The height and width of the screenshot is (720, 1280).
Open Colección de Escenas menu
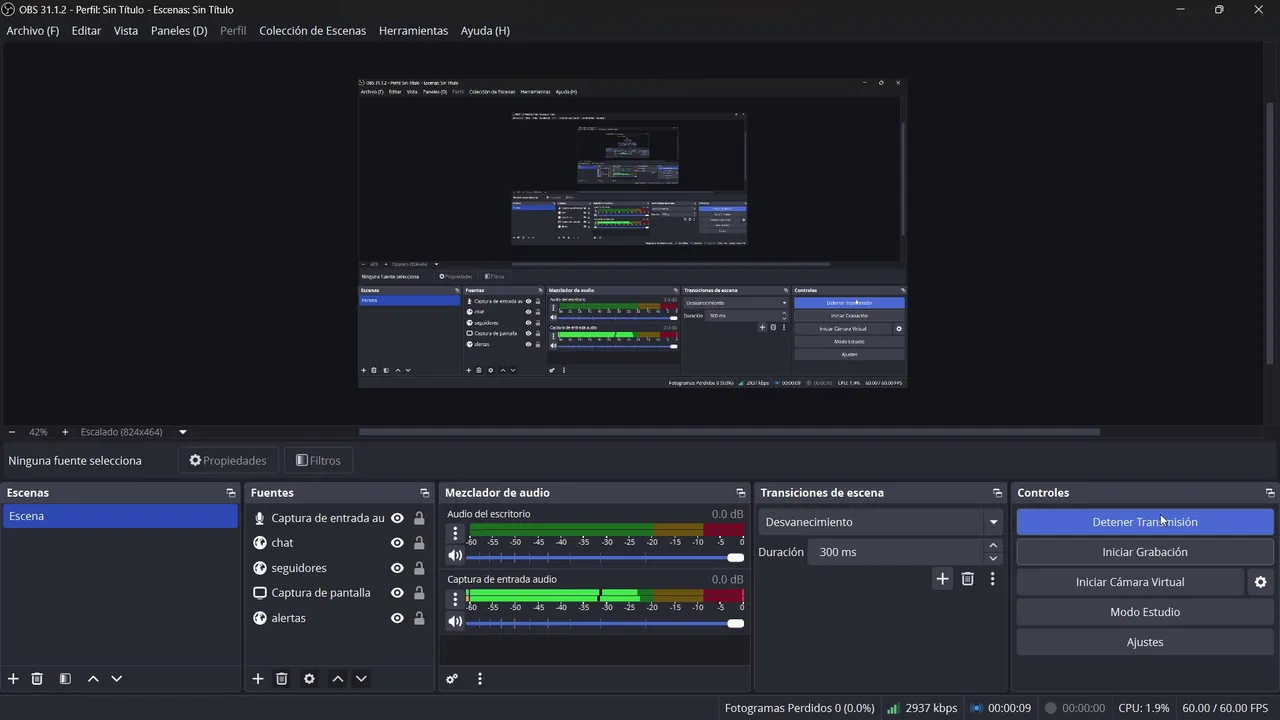click(313, 31)
